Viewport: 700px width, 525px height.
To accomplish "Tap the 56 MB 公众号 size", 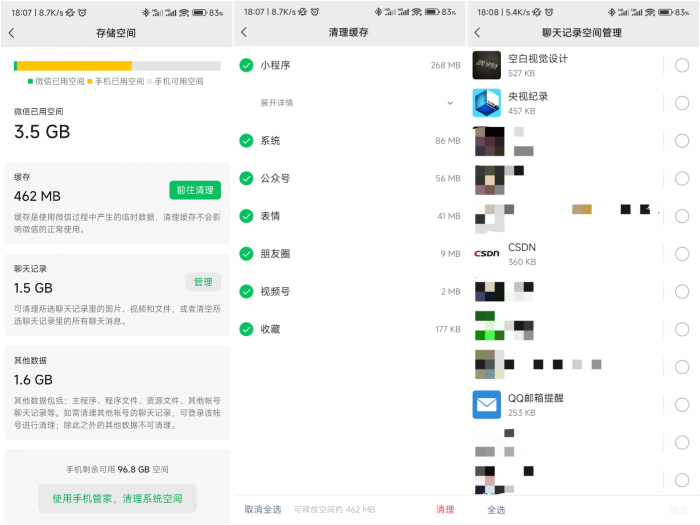I will point(448,178).
